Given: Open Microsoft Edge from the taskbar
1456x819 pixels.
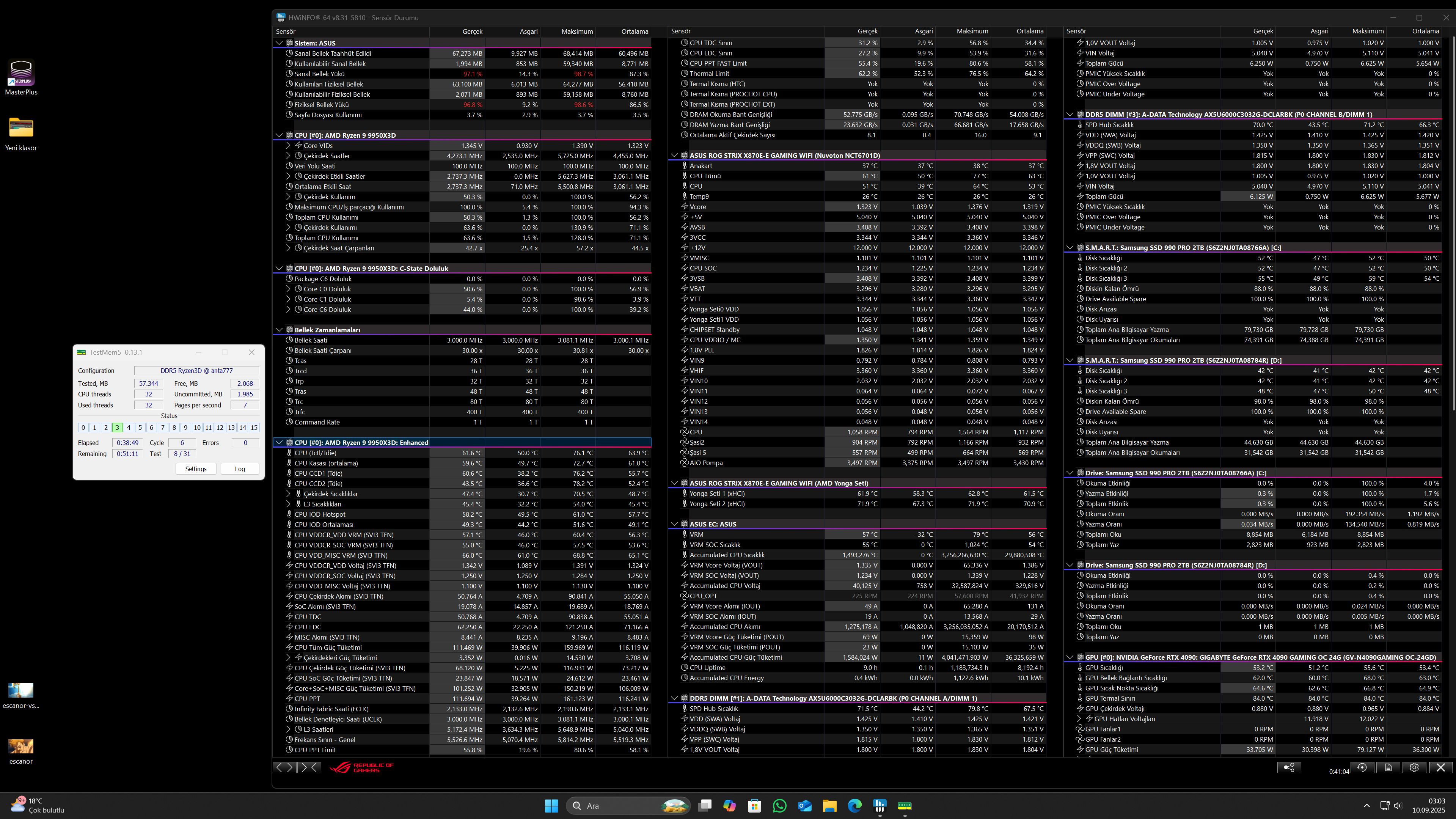Looking at the screenshot, I should [x=854, y=805].
